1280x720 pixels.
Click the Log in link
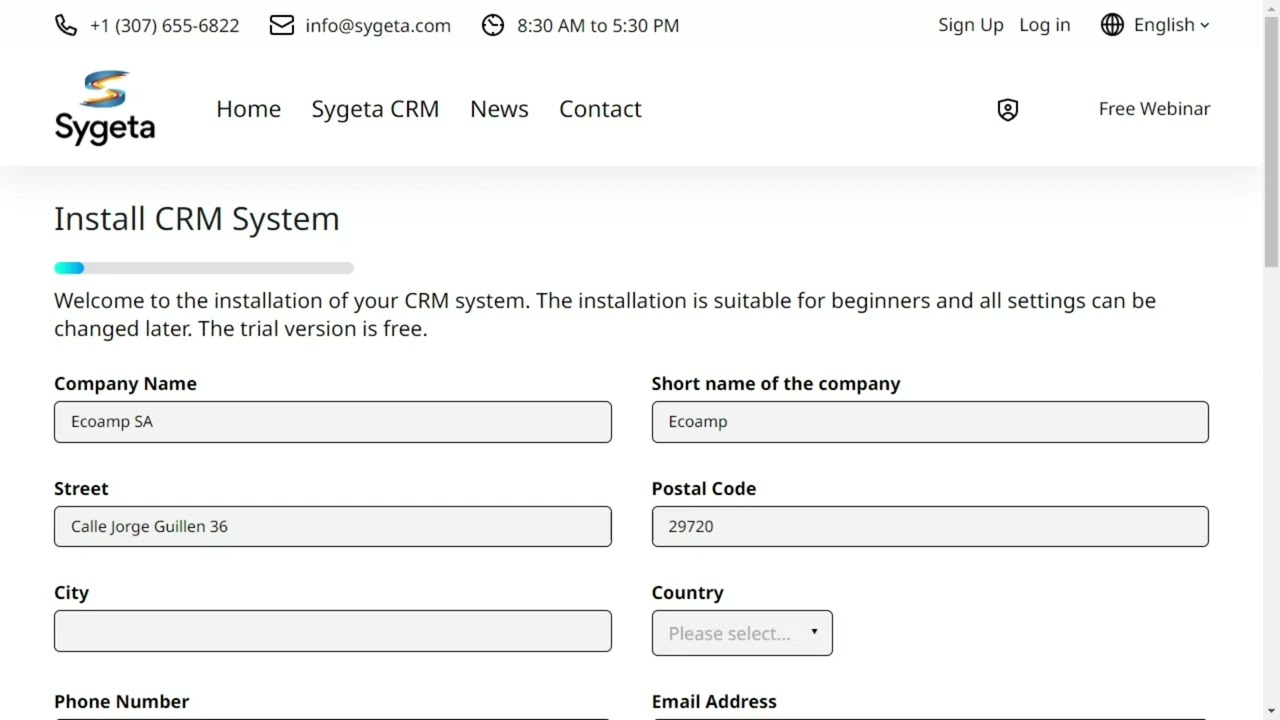click(1044, 26)
